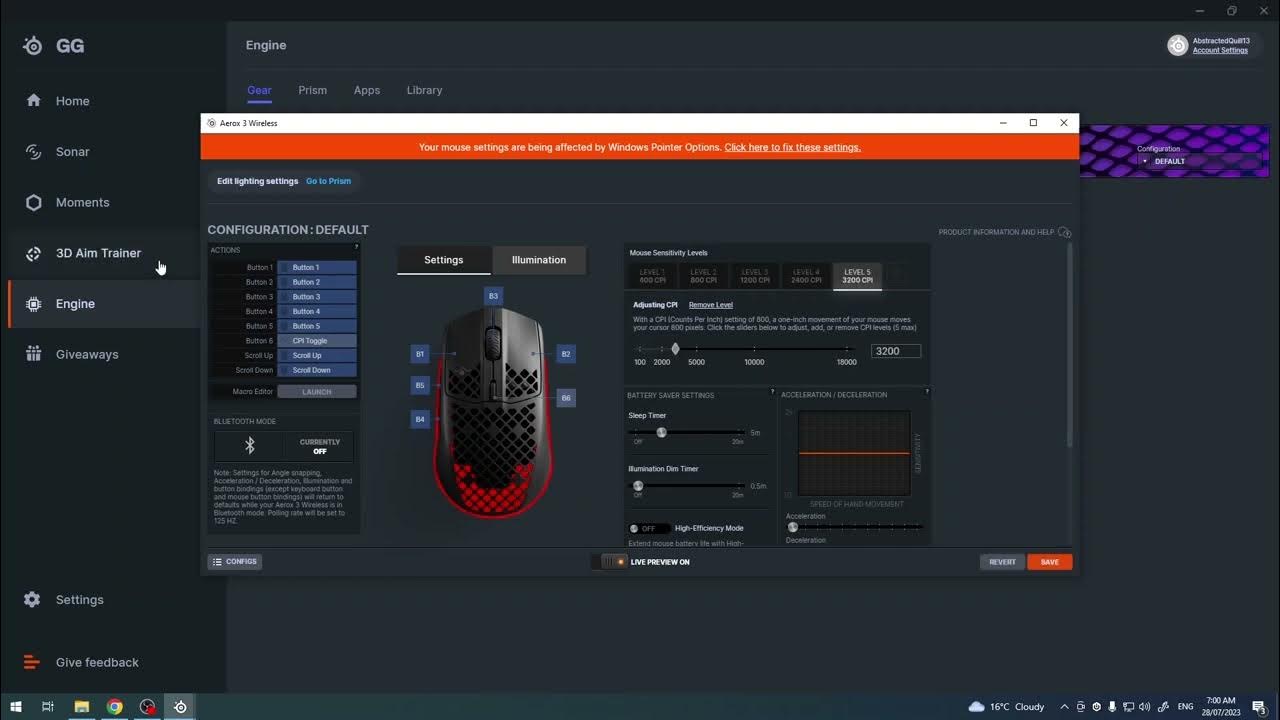The height and width of the screenshot is (720, 1280).
Task: Open the Configs list
Action: (x=235, y=562)
